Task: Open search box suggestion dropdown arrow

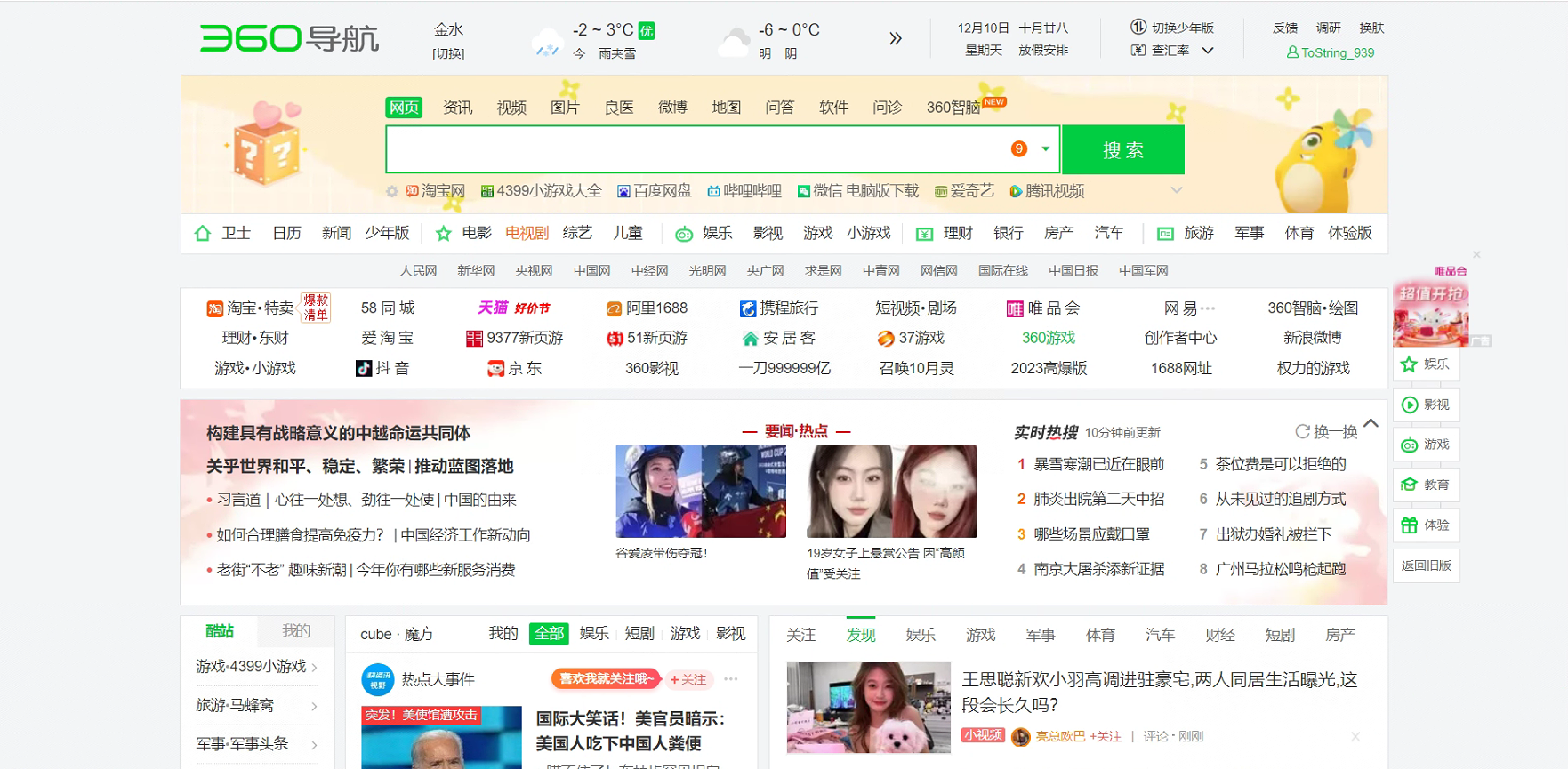Action: (1046, 148)
